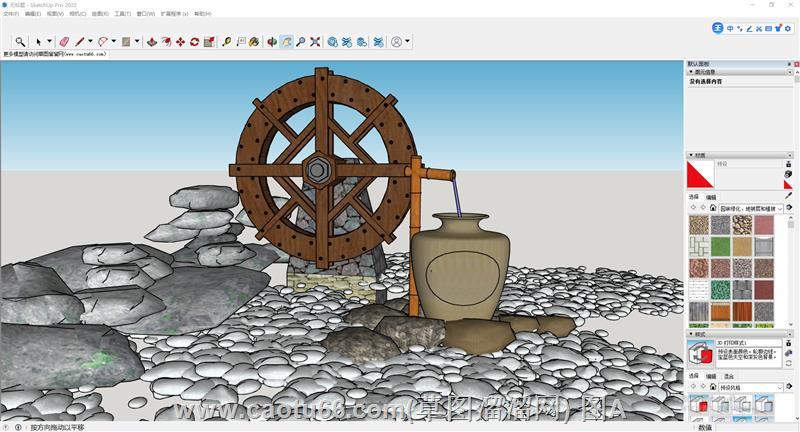Open Rectangle tool variant dropdown arrow
The width and height of the screenshot is (800, 432).
tap(137, 42)
